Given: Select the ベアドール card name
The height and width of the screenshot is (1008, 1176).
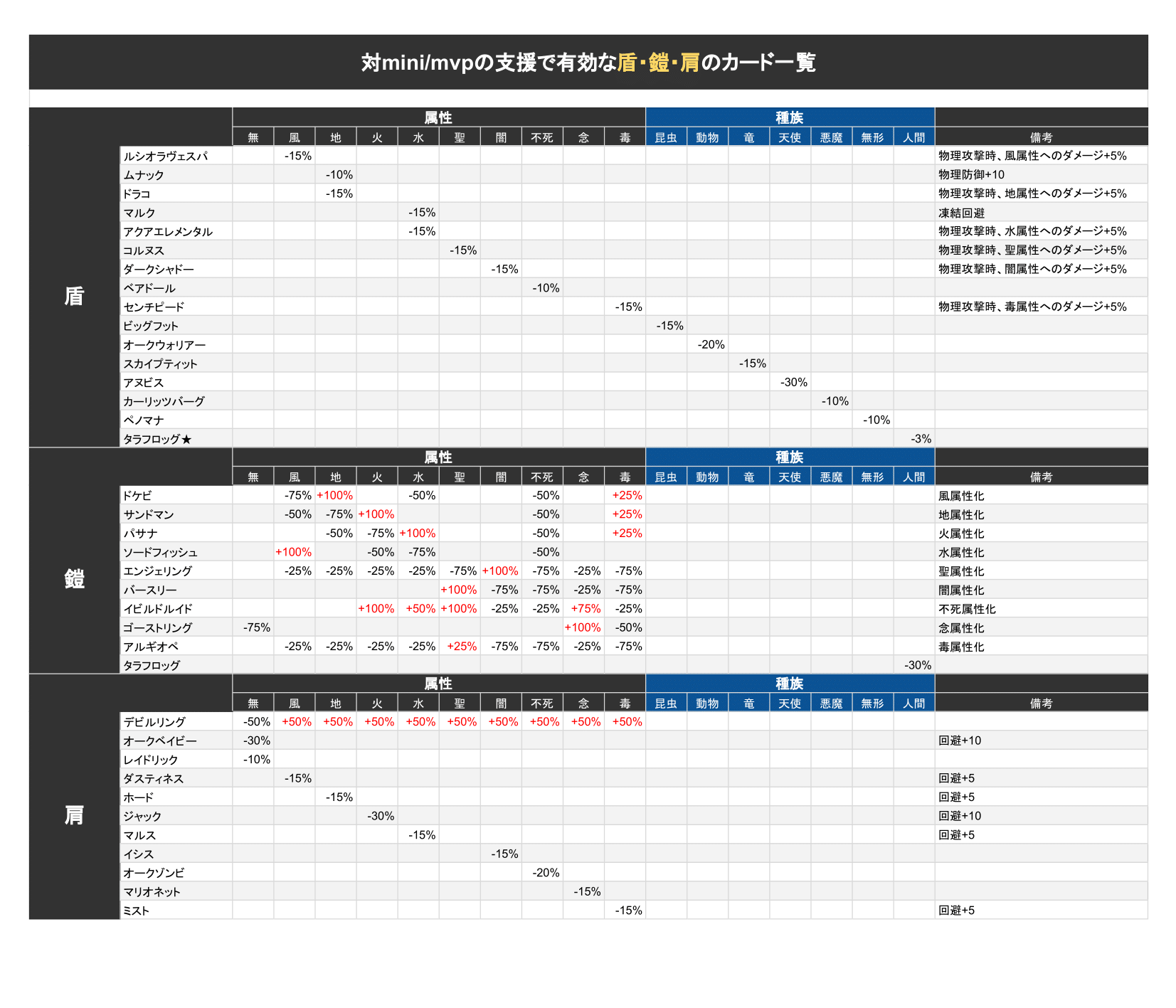Looking at the screenshot, I should coord(149,288).
